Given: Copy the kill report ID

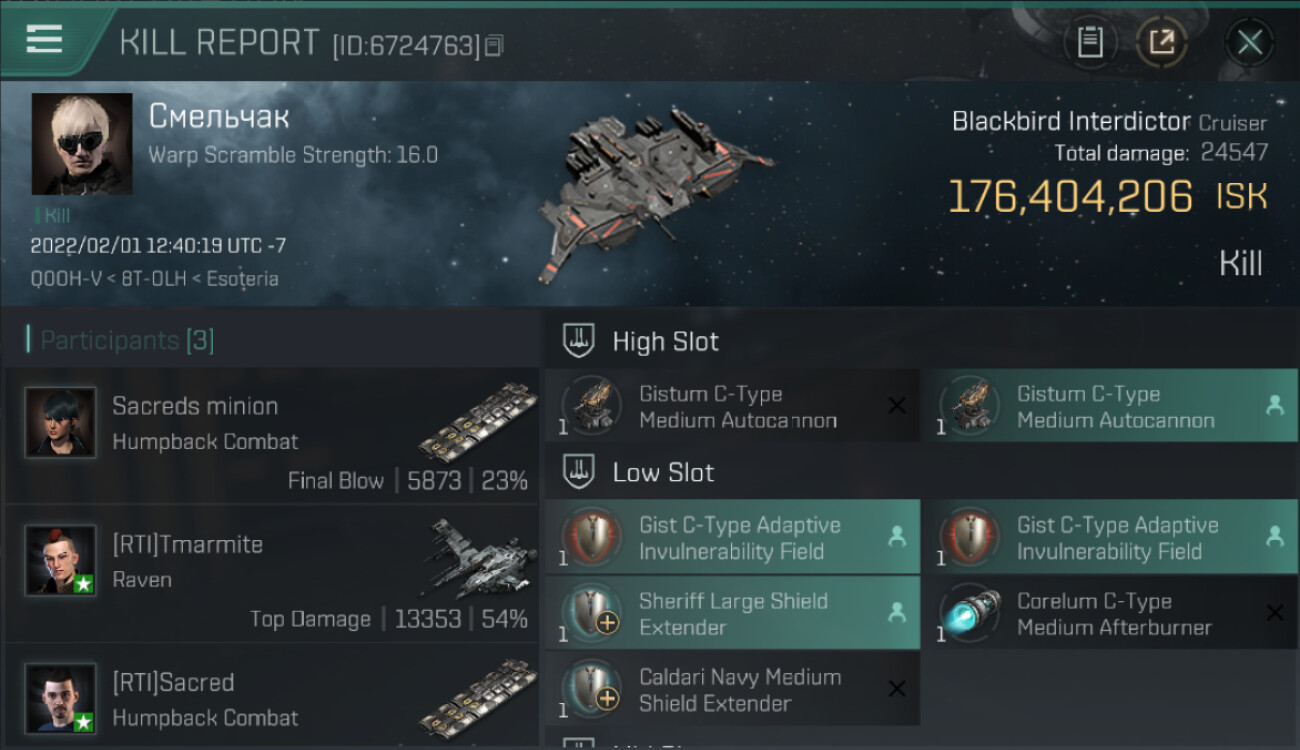Looking at the screenshot, I should [x=495, y=45].
